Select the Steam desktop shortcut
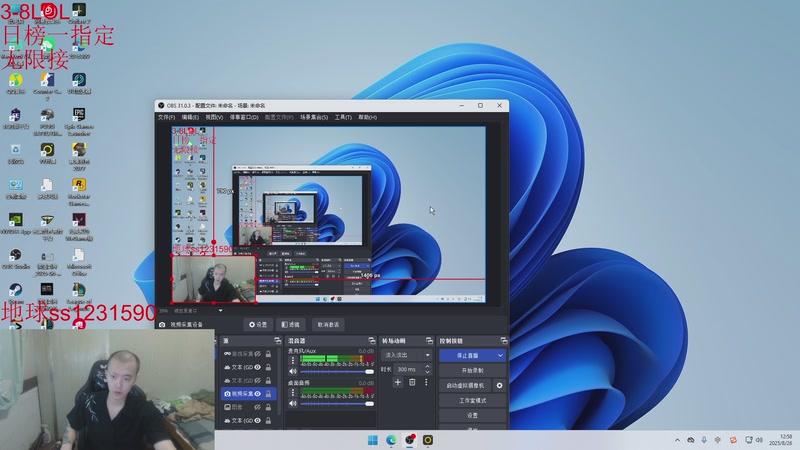Screen dimensions: 800x450 tap(16, 293)
